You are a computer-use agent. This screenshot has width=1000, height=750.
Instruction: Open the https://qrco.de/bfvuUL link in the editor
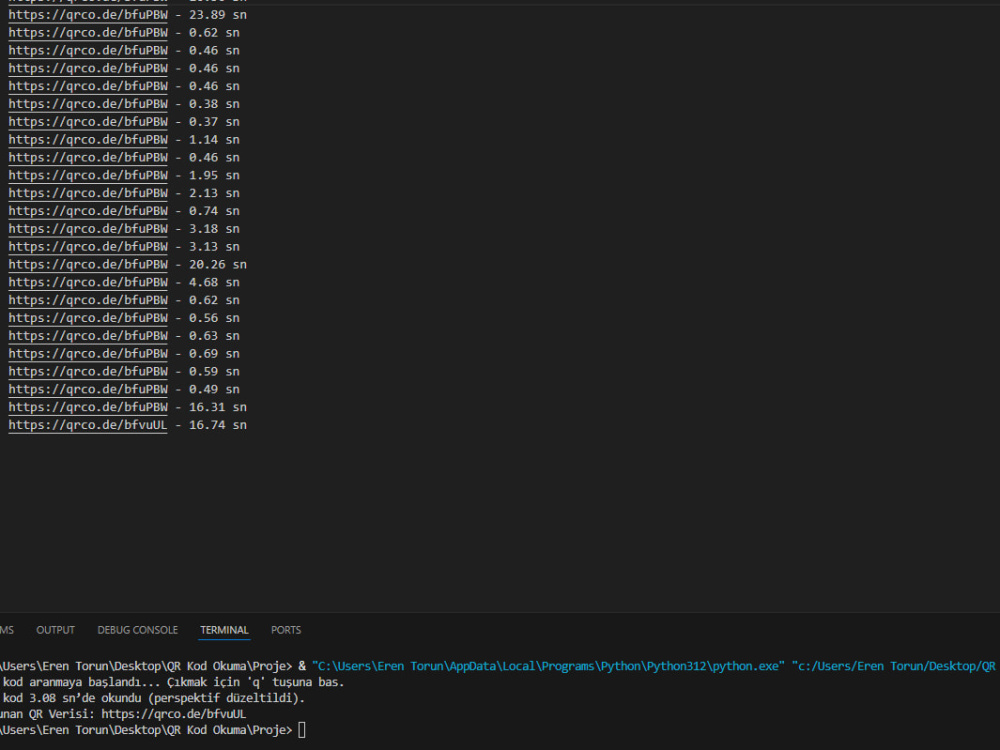tap(88, 425)
